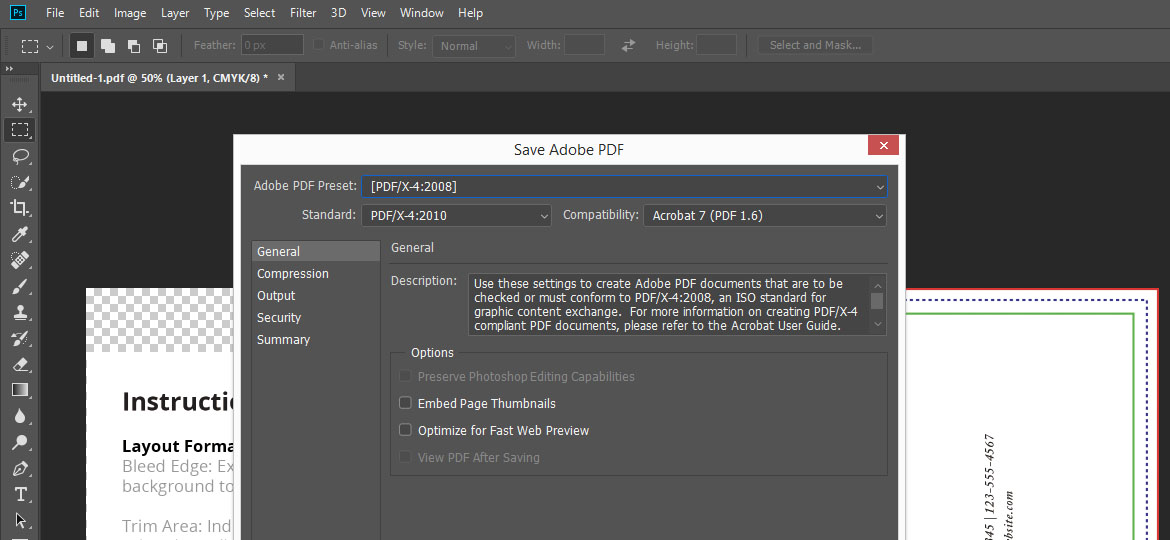Screen dimensions: 1170x540
Task: Select the Move tool
Action: click(x=20, y=104)
